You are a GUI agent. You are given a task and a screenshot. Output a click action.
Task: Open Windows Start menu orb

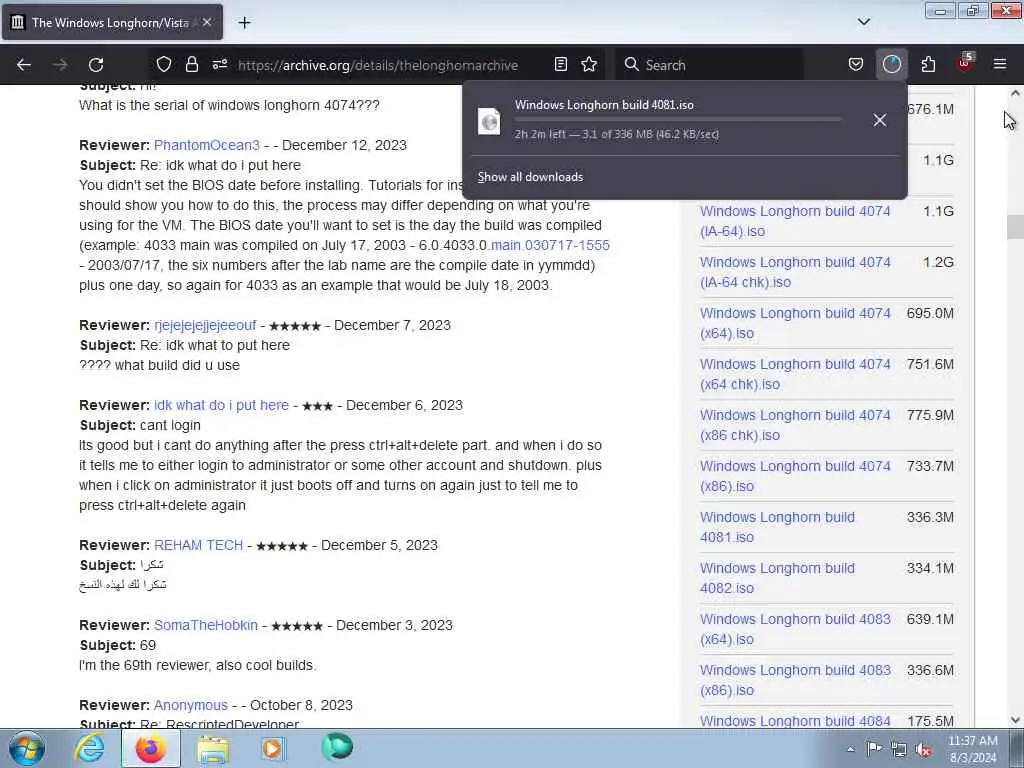pos(27,748)
